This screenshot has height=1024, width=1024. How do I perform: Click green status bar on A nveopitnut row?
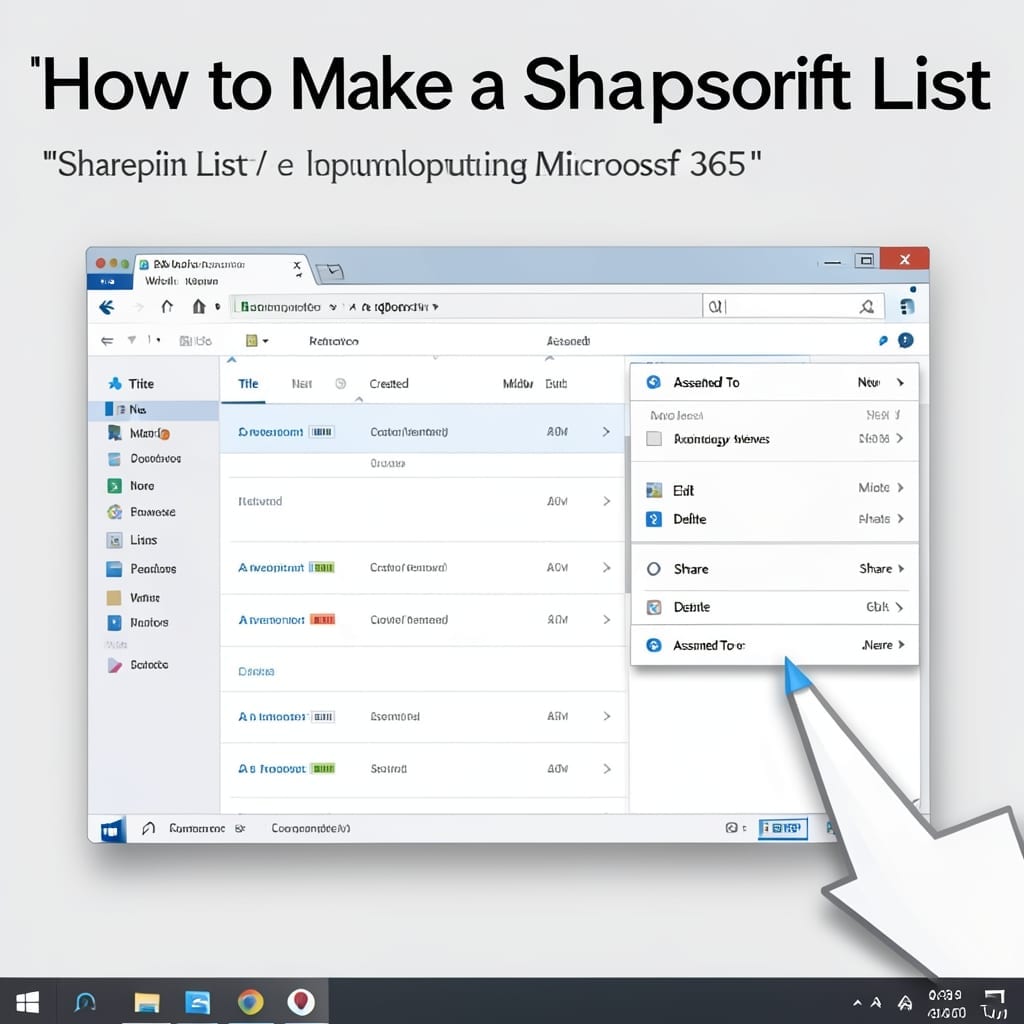click(322, 568)
